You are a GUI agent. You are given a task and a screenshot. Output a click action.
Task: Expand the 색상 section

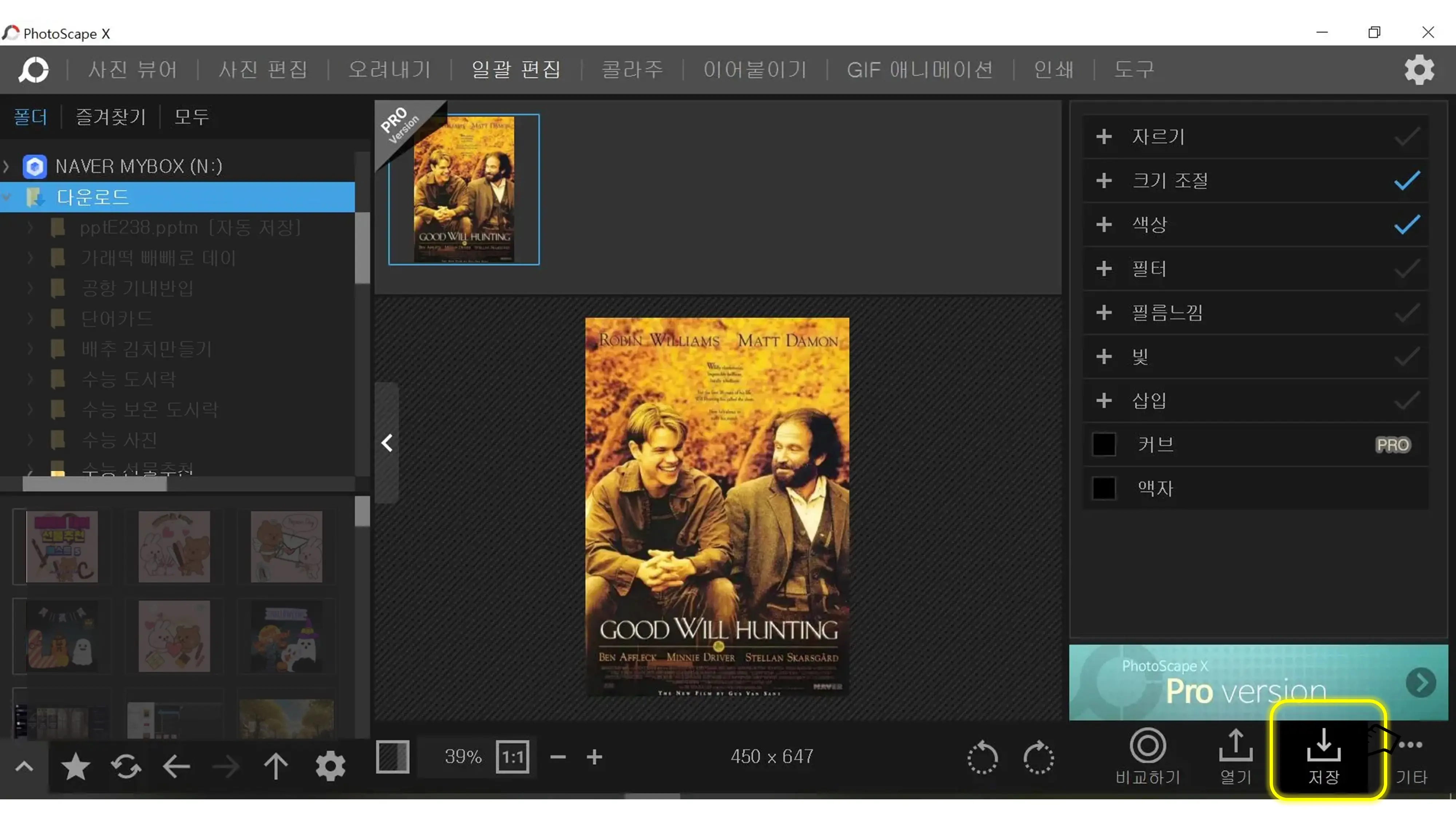coord(1104,225)
